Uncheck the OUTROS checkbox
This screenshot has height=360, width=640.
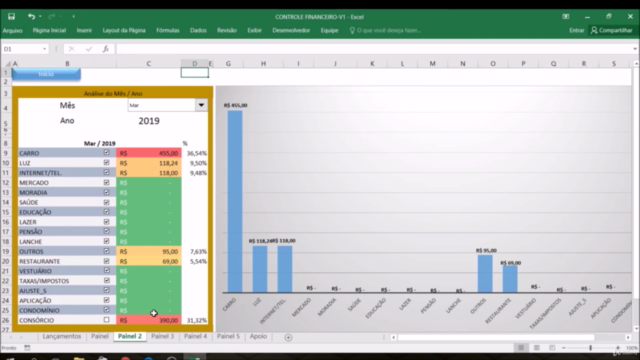click(x=107, y=251)
